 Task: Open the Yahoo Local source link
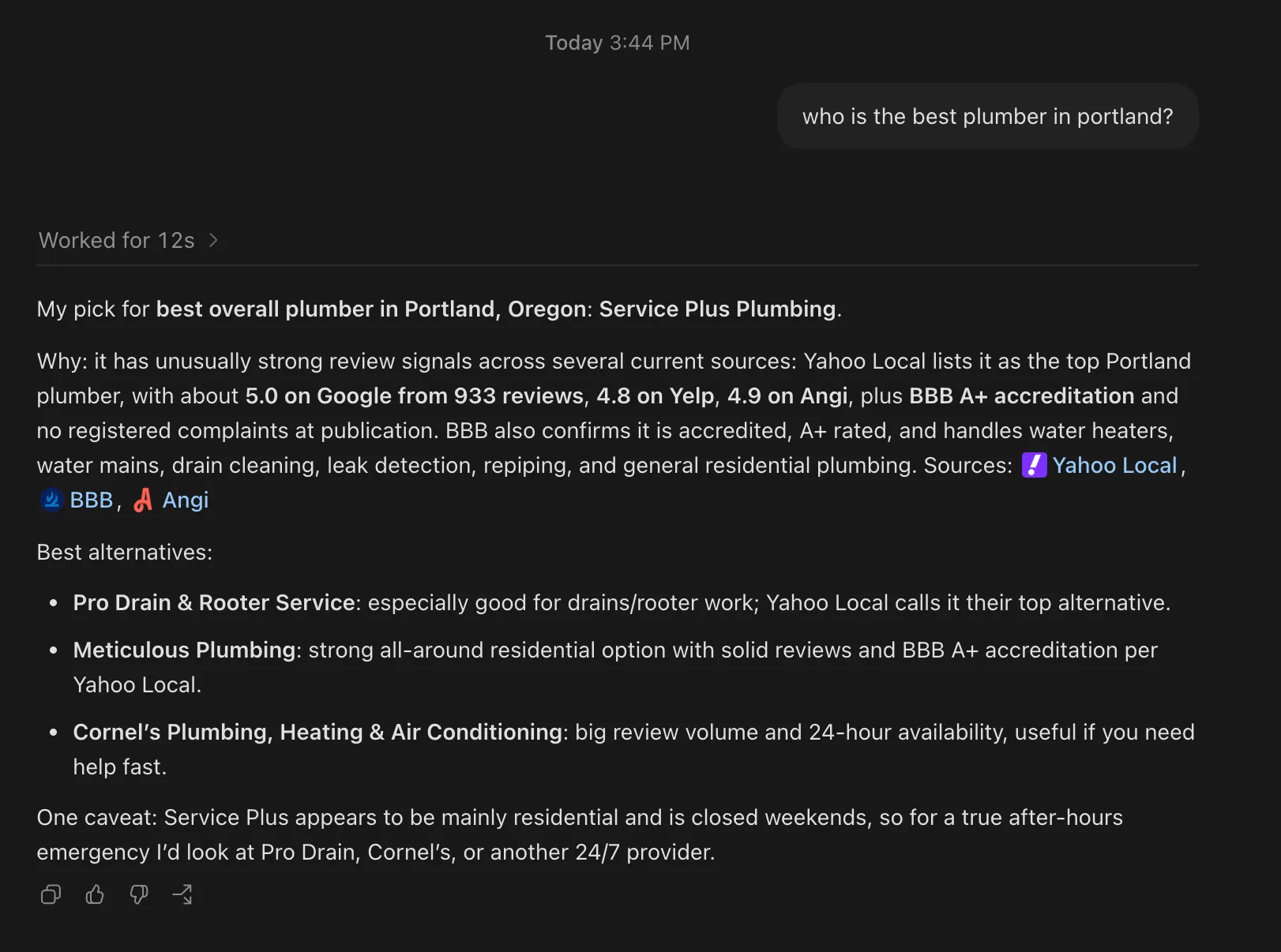coord(1114,465)
